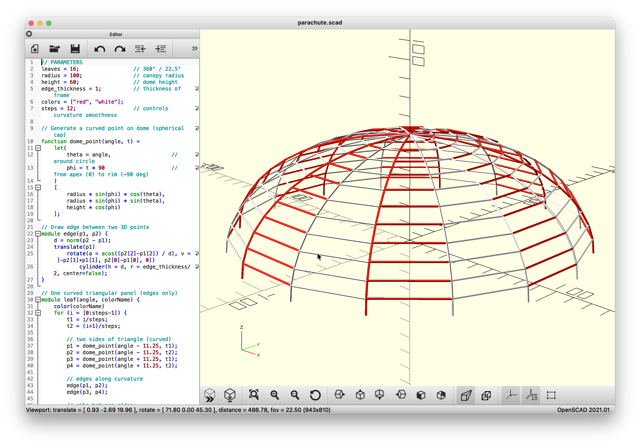Redo the last undone edit

[x=120, y=49]
